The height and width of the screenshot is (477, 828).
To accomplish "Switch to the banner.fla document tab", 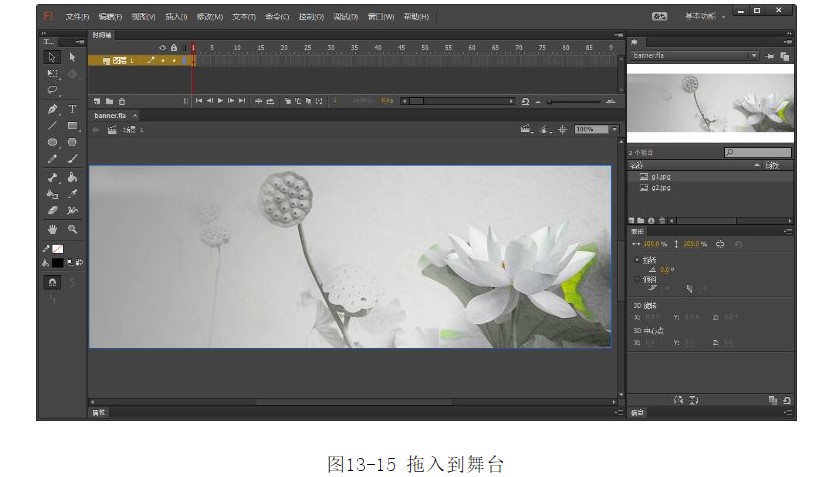I will click(x=110, y=116).
